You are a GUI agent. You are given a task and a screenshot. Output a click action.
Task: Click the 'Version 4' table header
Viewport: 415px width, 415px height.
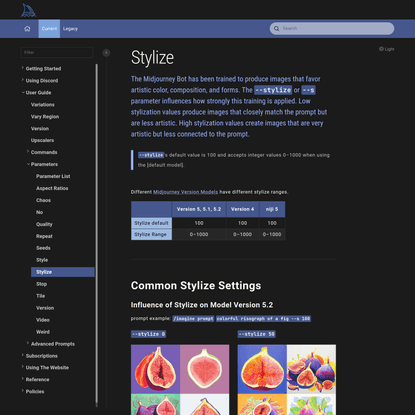pos(243,209)
